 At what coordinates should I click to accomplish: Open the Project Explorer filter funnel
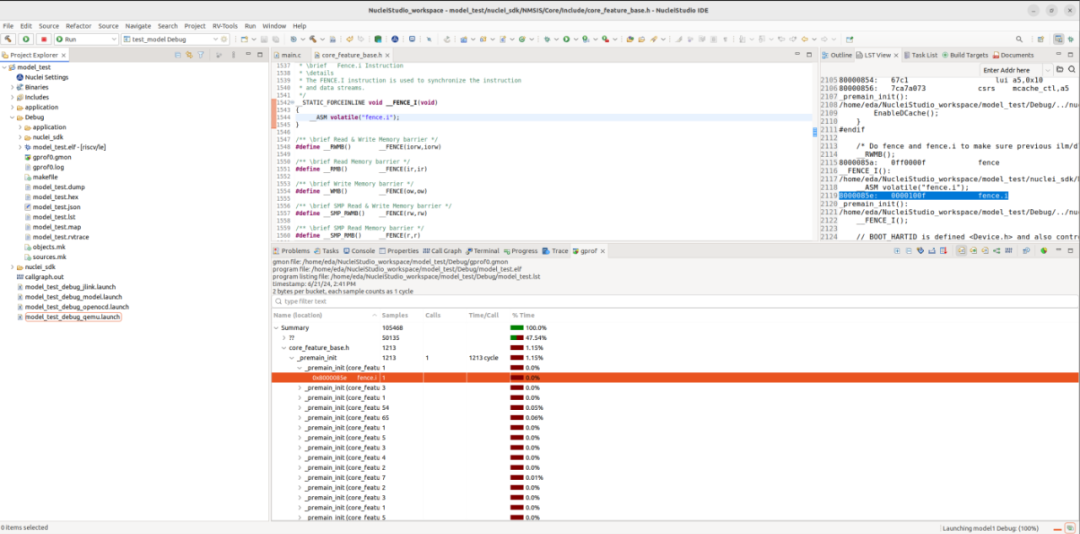[200, 54]
